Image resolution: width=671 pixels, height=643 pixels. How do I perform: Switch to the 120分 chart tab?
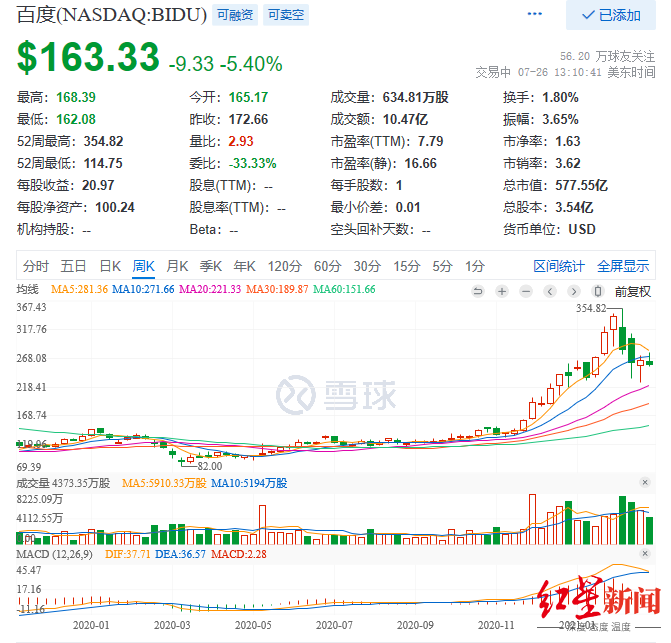click(285, 266)
